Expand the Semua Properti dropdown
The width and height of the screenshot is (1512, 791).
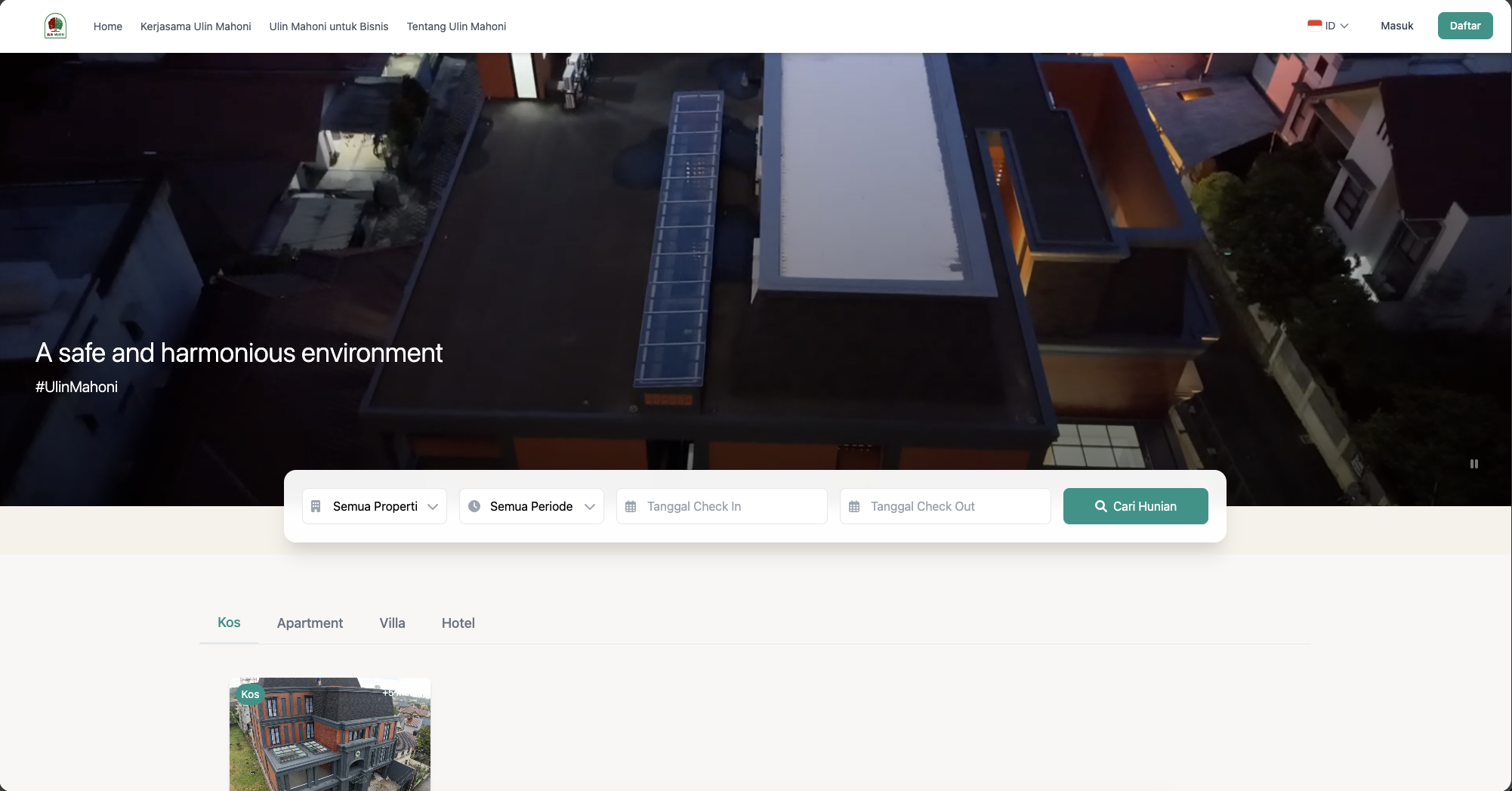[433, 506]
